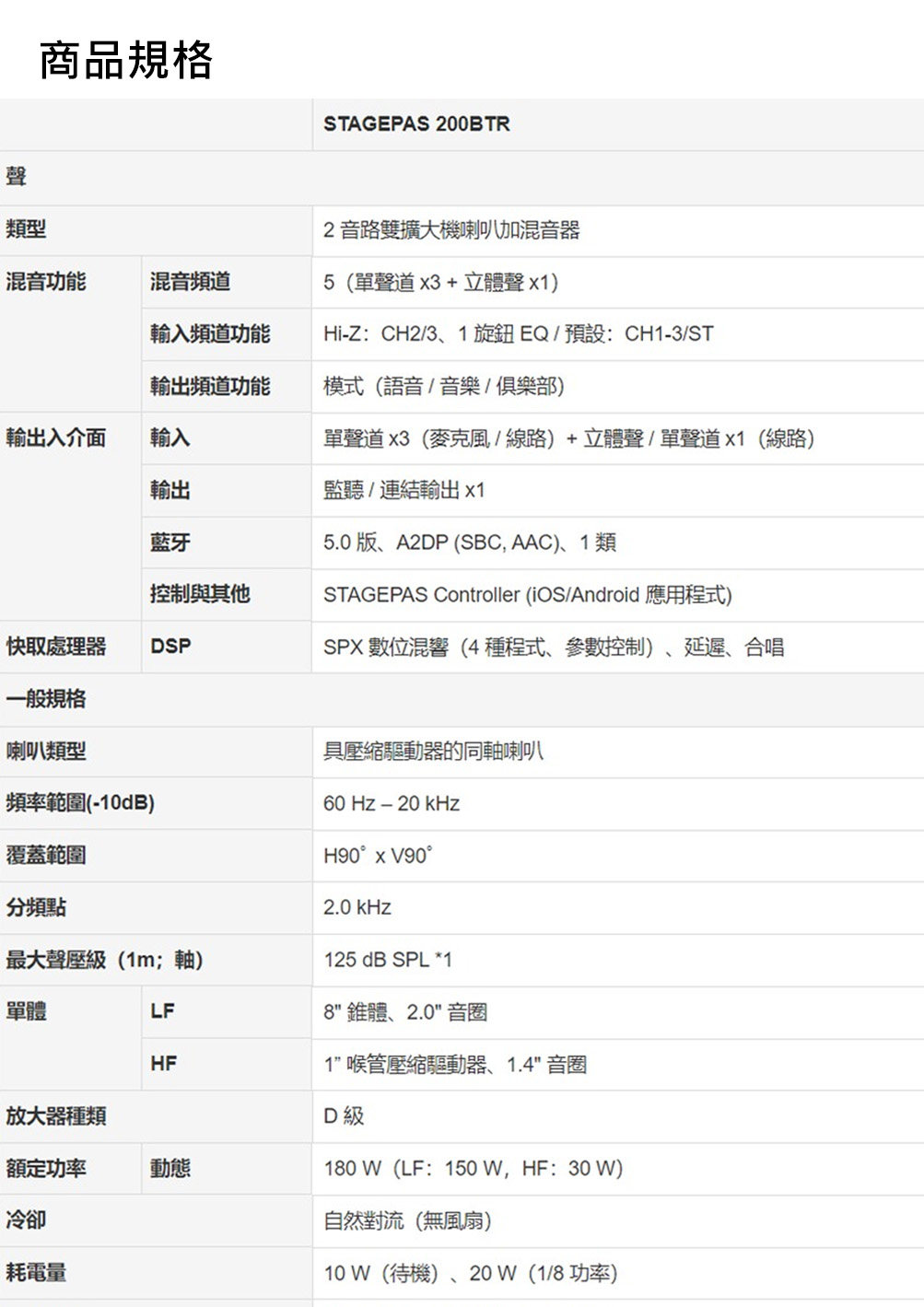The width and height of the screenshot is (924, 1307).
Task: Click the 類型 row label
Action: [x=26, y=228]
